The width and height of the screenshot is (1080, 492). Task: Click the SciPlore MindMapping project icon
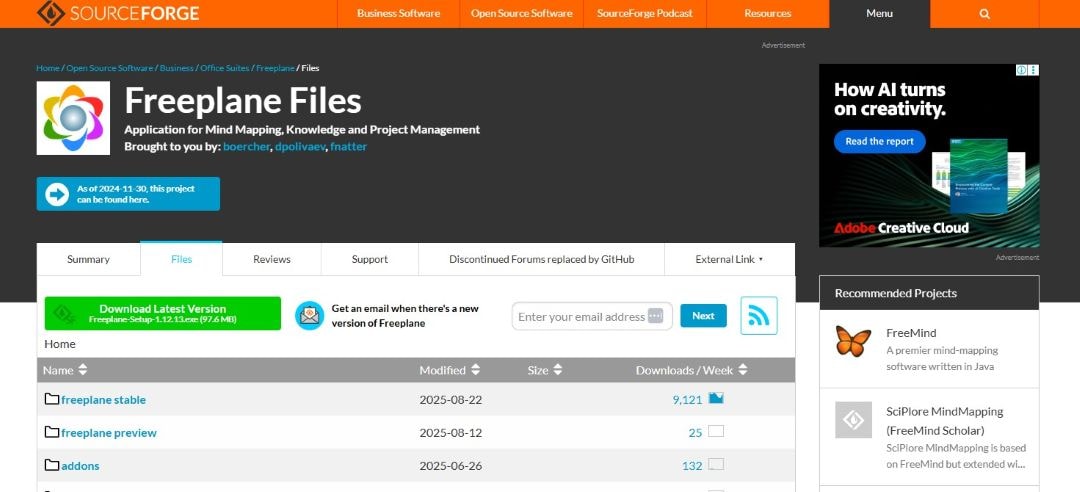tap(853, 420)
